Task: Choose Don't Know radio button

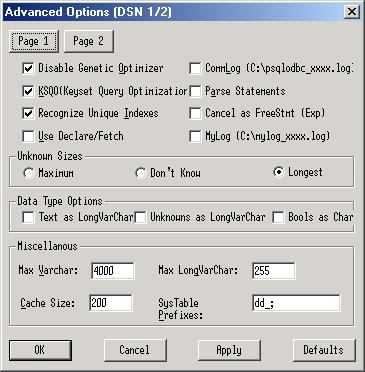Action: [141, 173]
